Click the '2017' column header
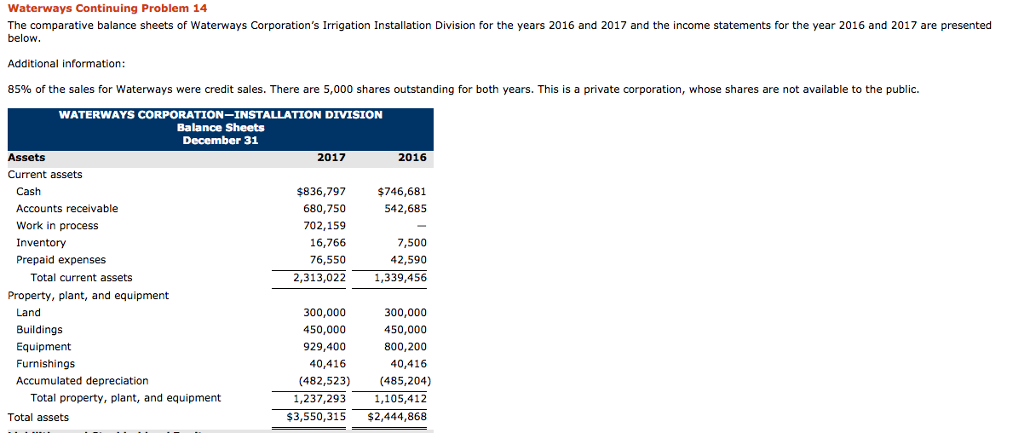The width and height of the screenshot is (1024, 433). [331, 157]
